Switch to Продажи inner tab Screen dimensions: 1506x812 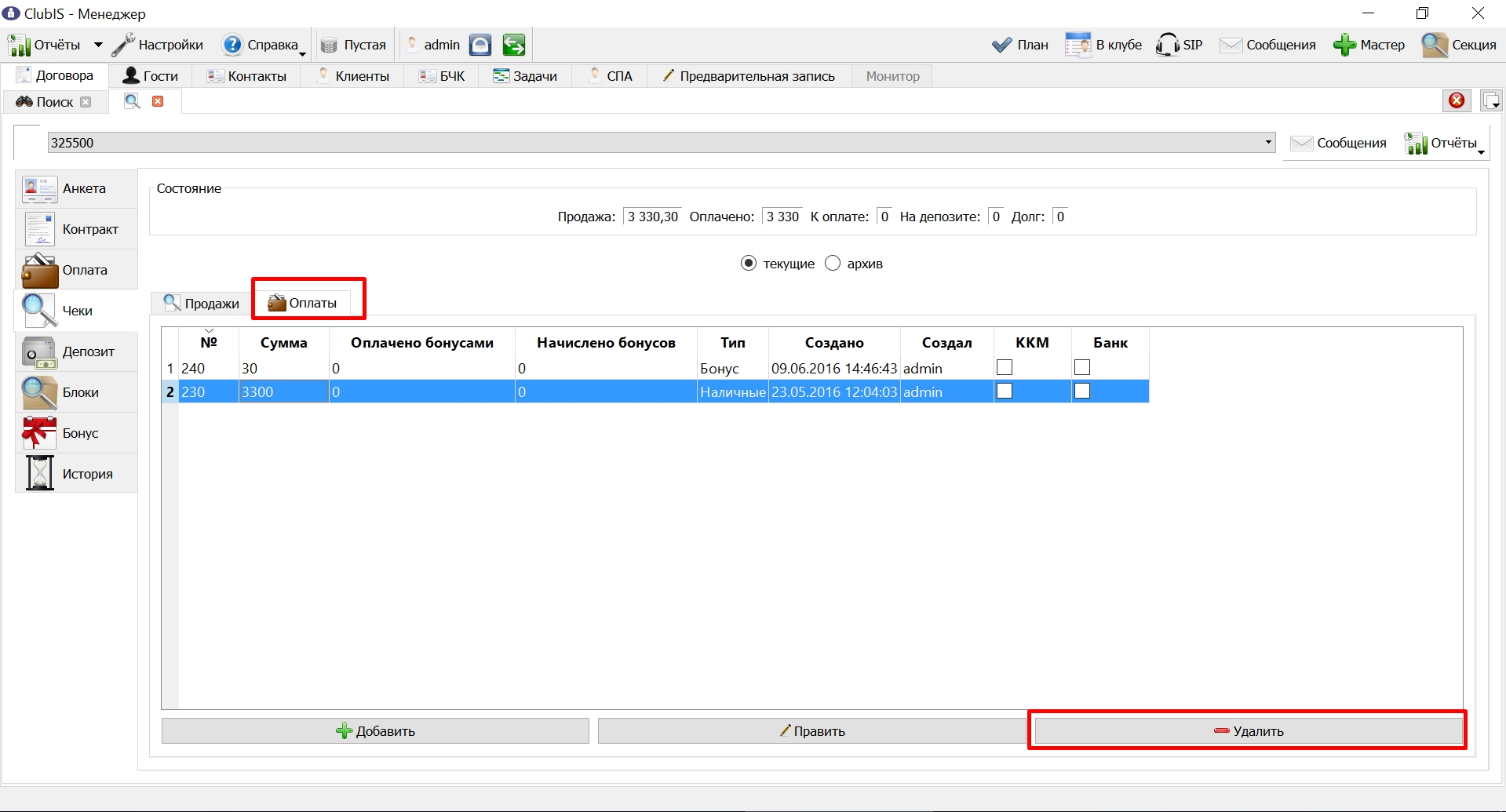coord(201,304)
